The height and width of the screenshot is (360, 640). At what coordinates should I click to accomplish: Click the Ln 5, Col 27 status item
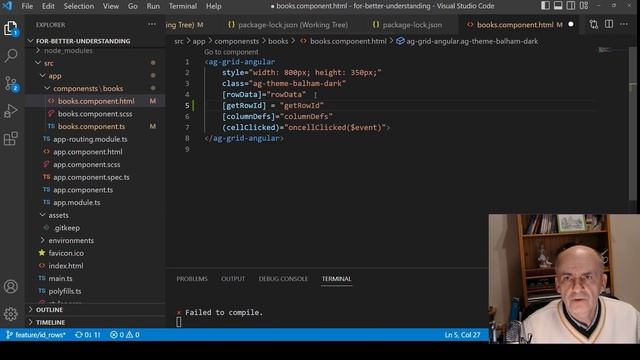(x=462, y=335)
